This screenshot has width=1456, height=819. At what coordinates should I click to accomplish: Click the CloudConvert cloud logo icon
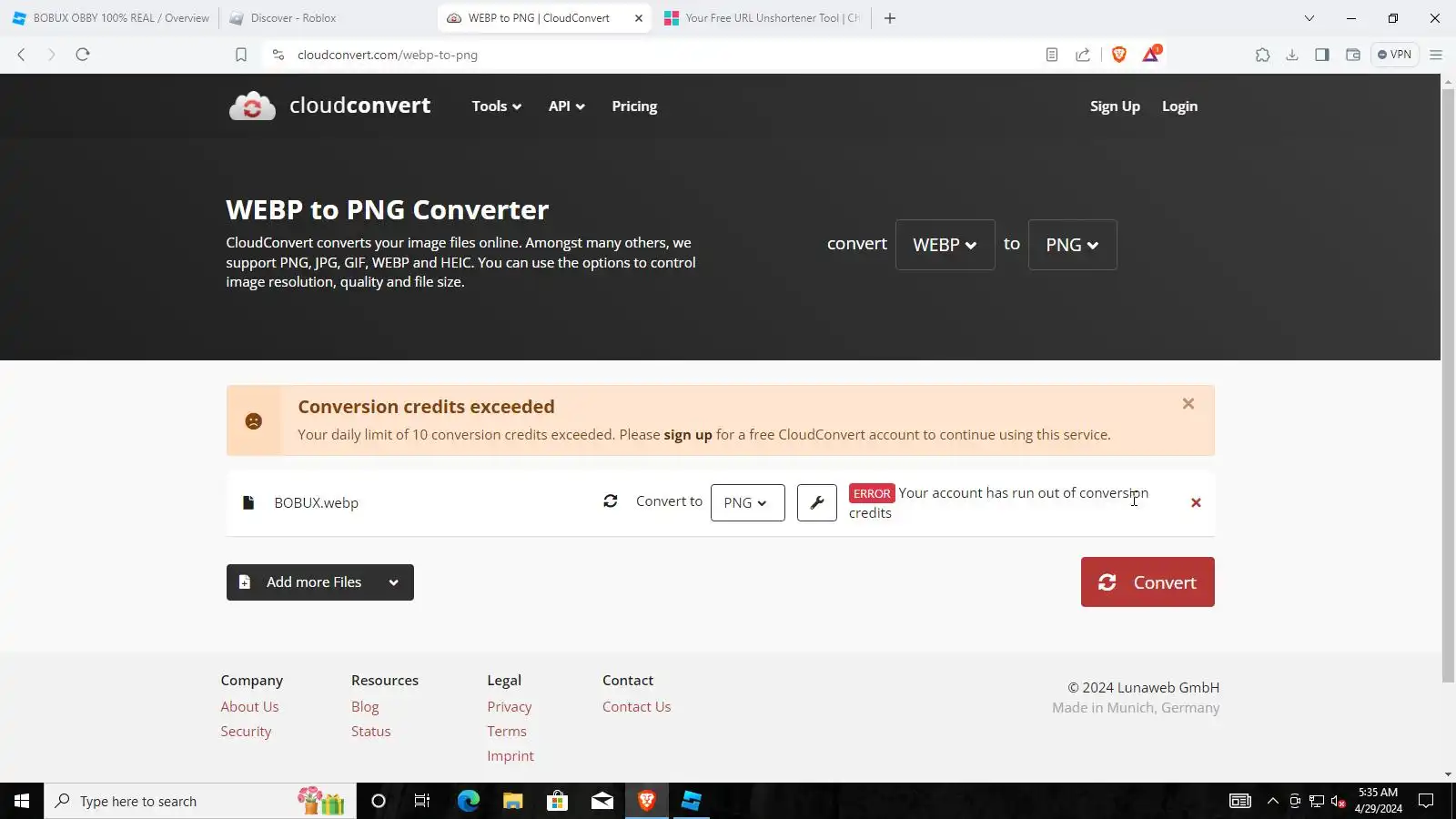tap(252, 106)
